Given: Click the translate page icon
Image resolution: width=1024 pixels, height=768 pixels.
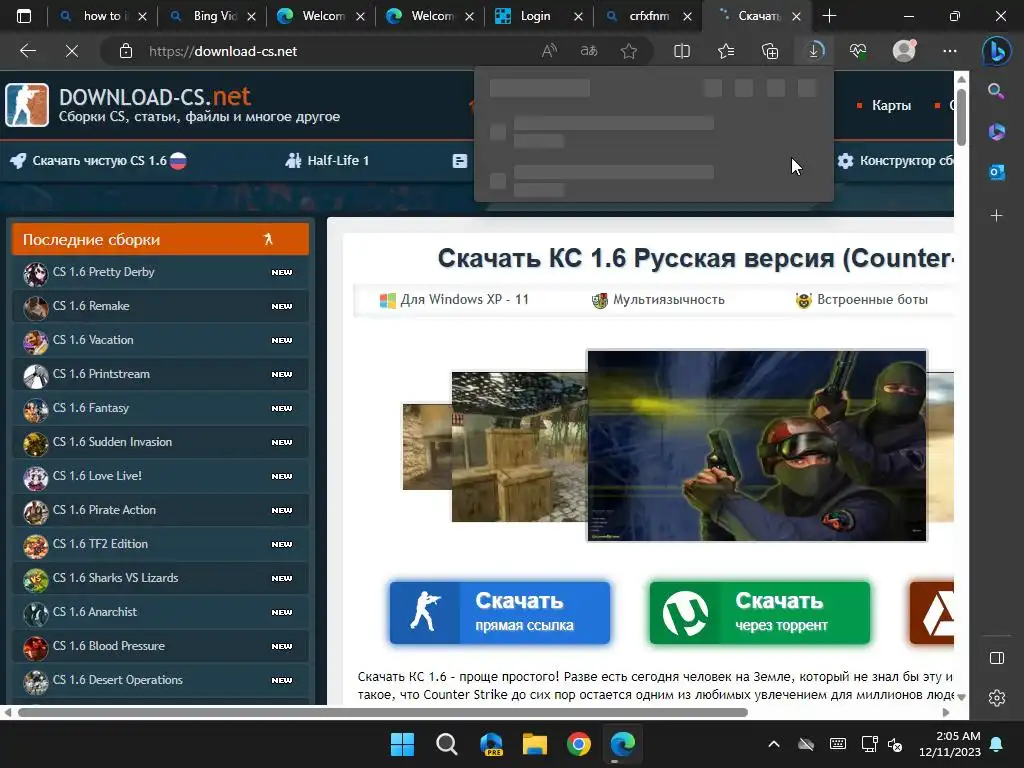Looking at the screenshot, I should point(589,51).
